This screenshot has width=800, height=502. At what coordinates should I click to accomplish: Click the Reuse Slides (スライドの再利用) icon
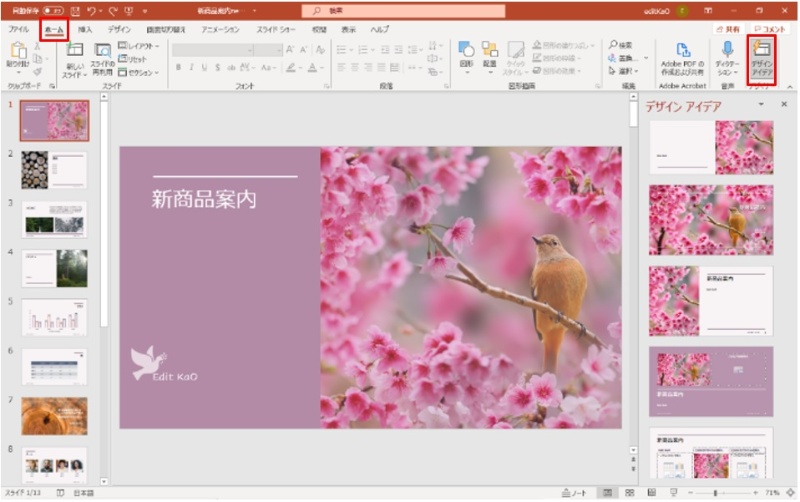pyautogui.click(x=103, y=61)
